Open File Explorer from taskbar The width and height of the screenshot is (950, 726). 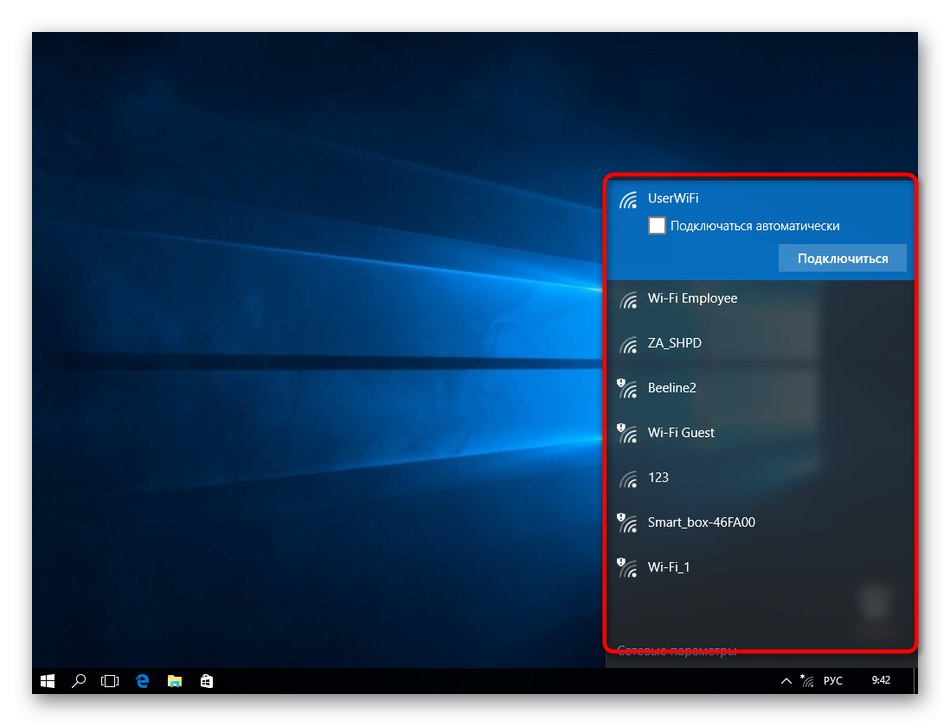(174, 681)
